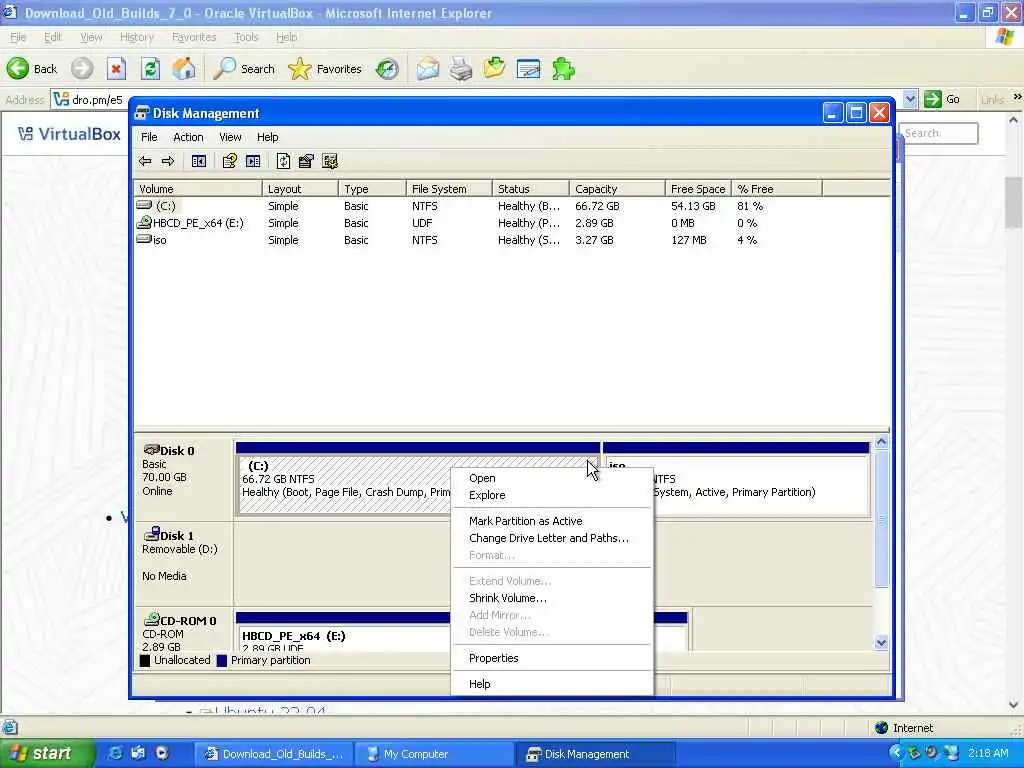Sort by the Capacity column header
Viewport: 1024px width, 768px height.
coord(616,189)
